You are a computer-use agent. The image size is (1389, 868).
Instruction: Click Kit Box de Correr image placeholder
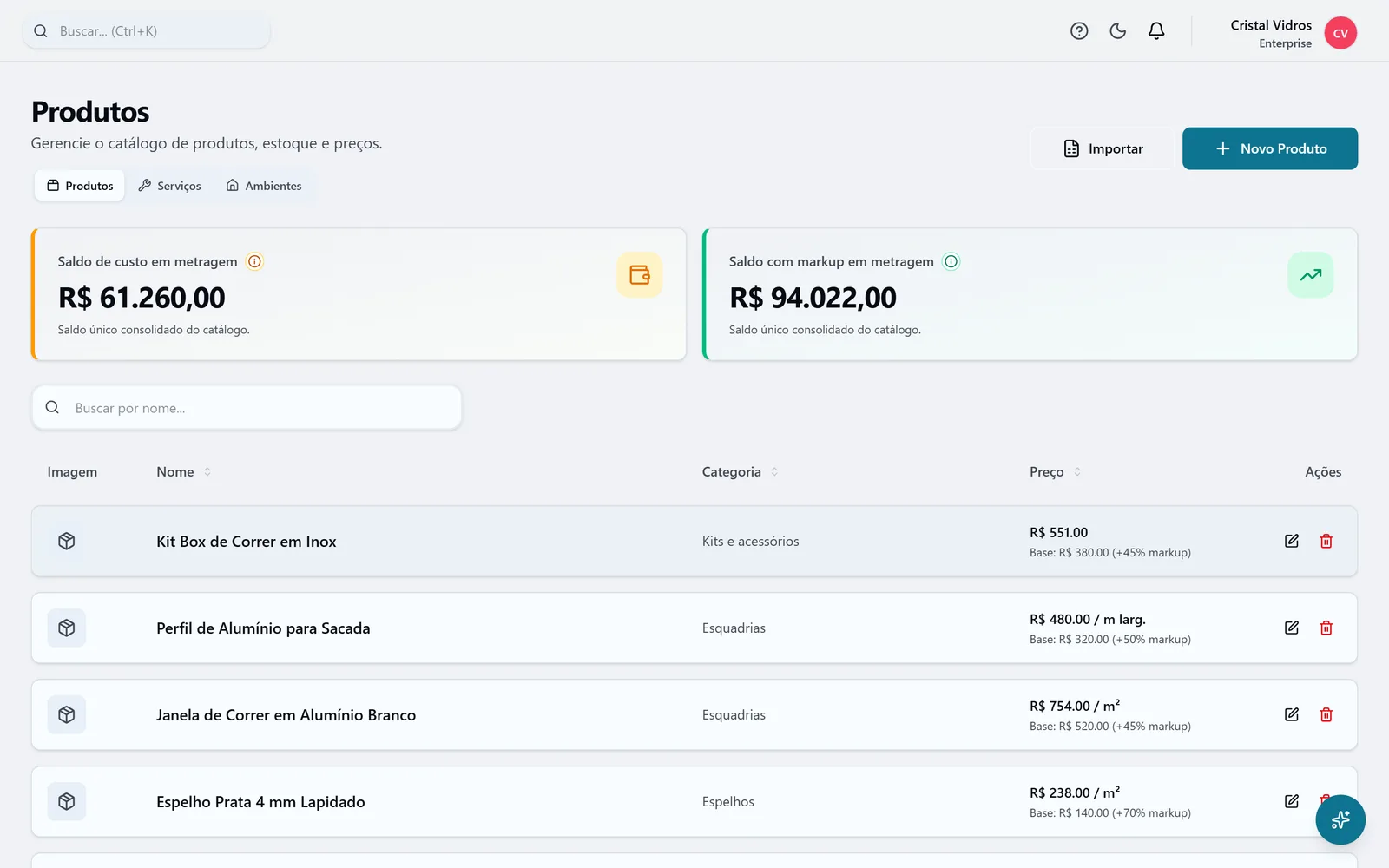click(67, 541)
